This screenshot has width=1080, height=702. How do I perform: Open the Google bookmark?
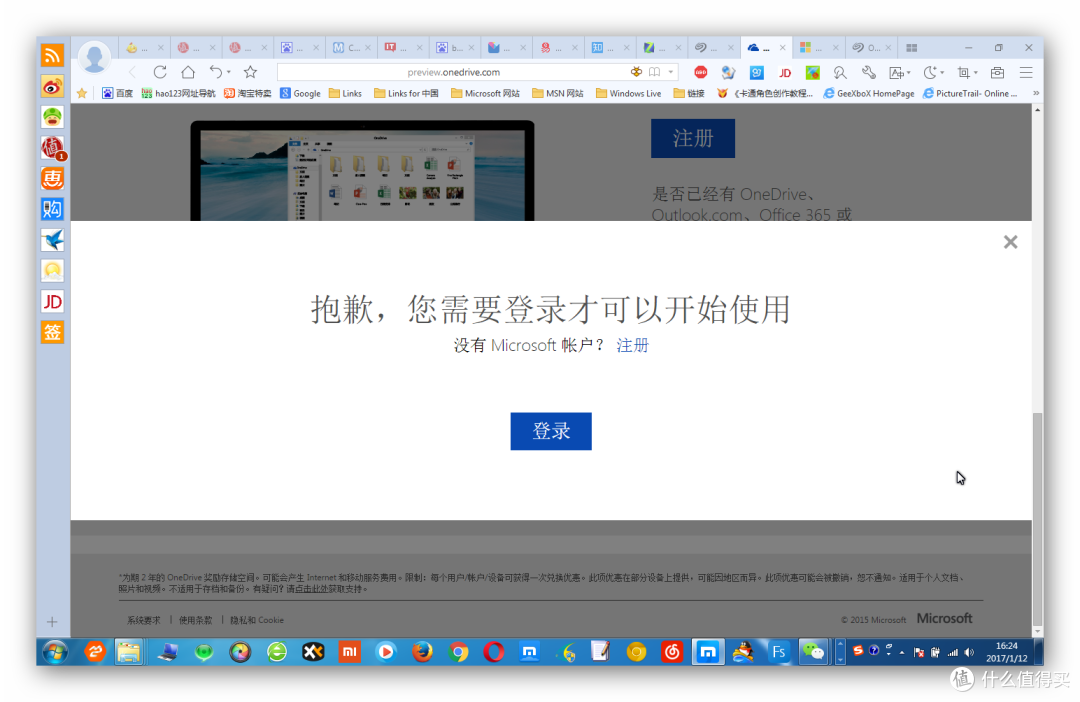click(300, 93)
